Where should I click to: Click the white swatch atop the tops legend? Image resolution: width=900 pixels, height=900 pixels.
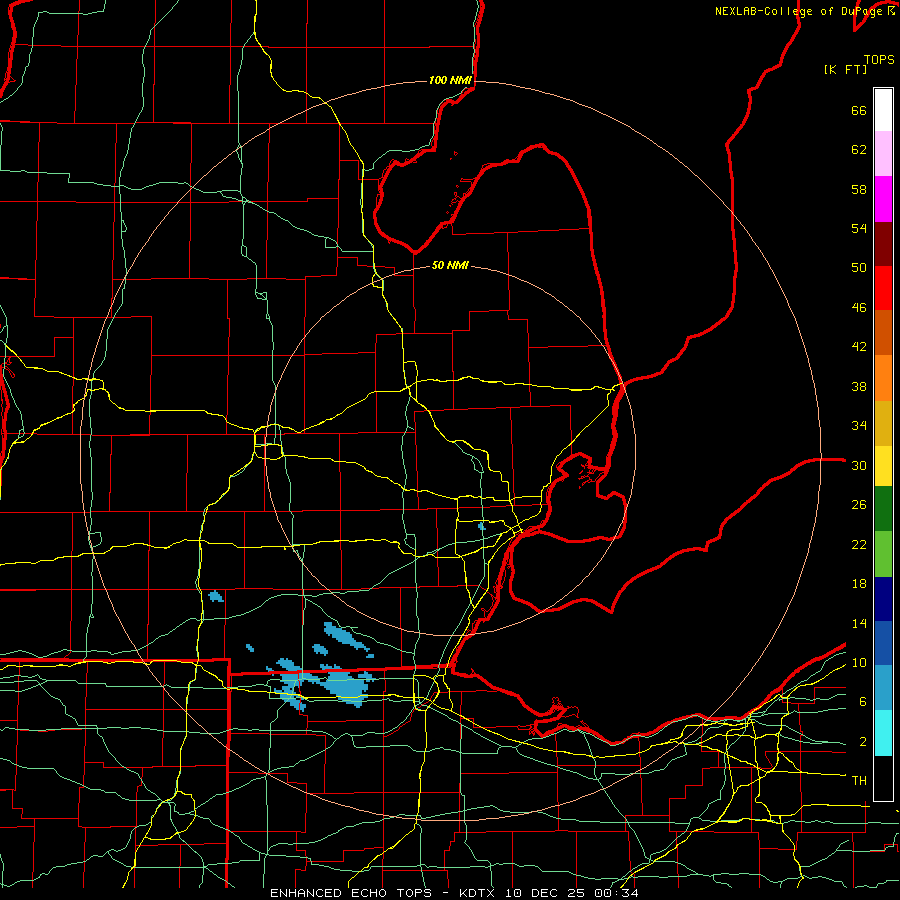pos(883,110)
